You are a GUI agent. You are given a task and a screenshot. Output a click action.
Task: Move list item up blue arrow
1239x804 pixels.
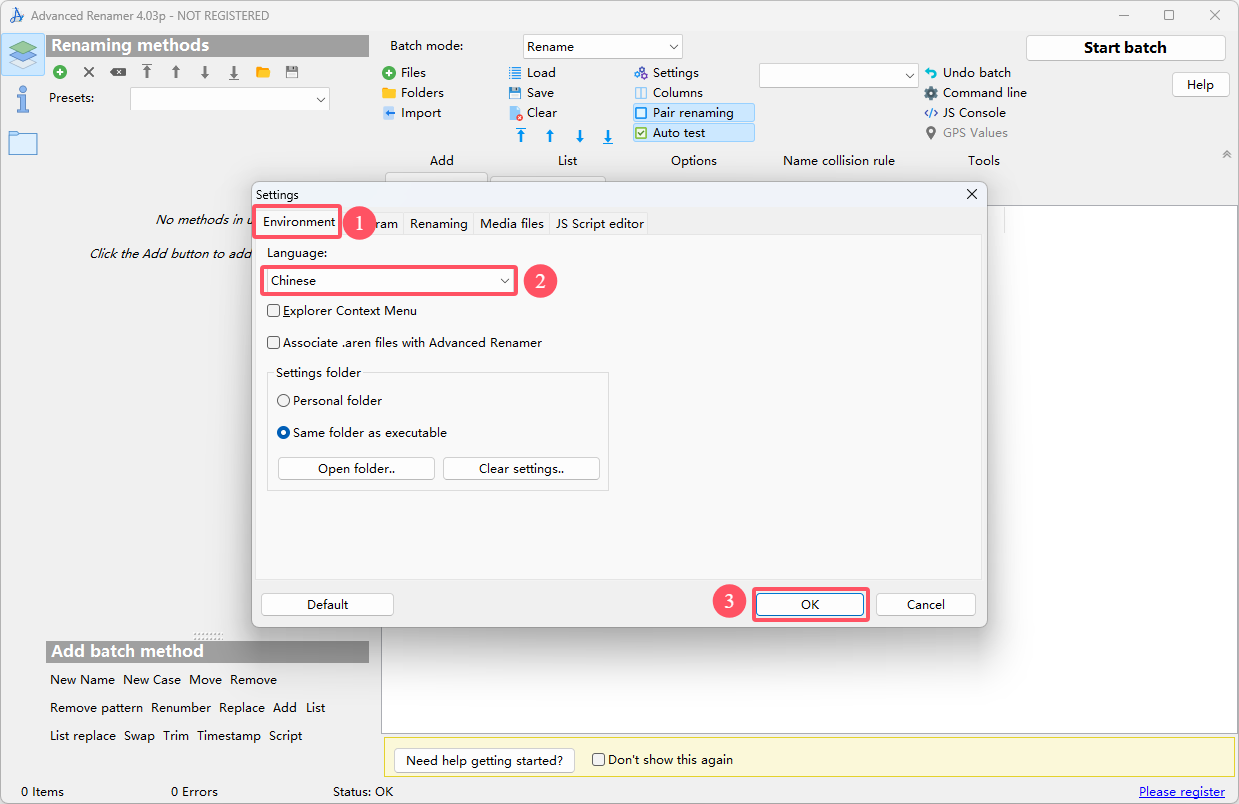pyautogui.click(x=550, y=136)
